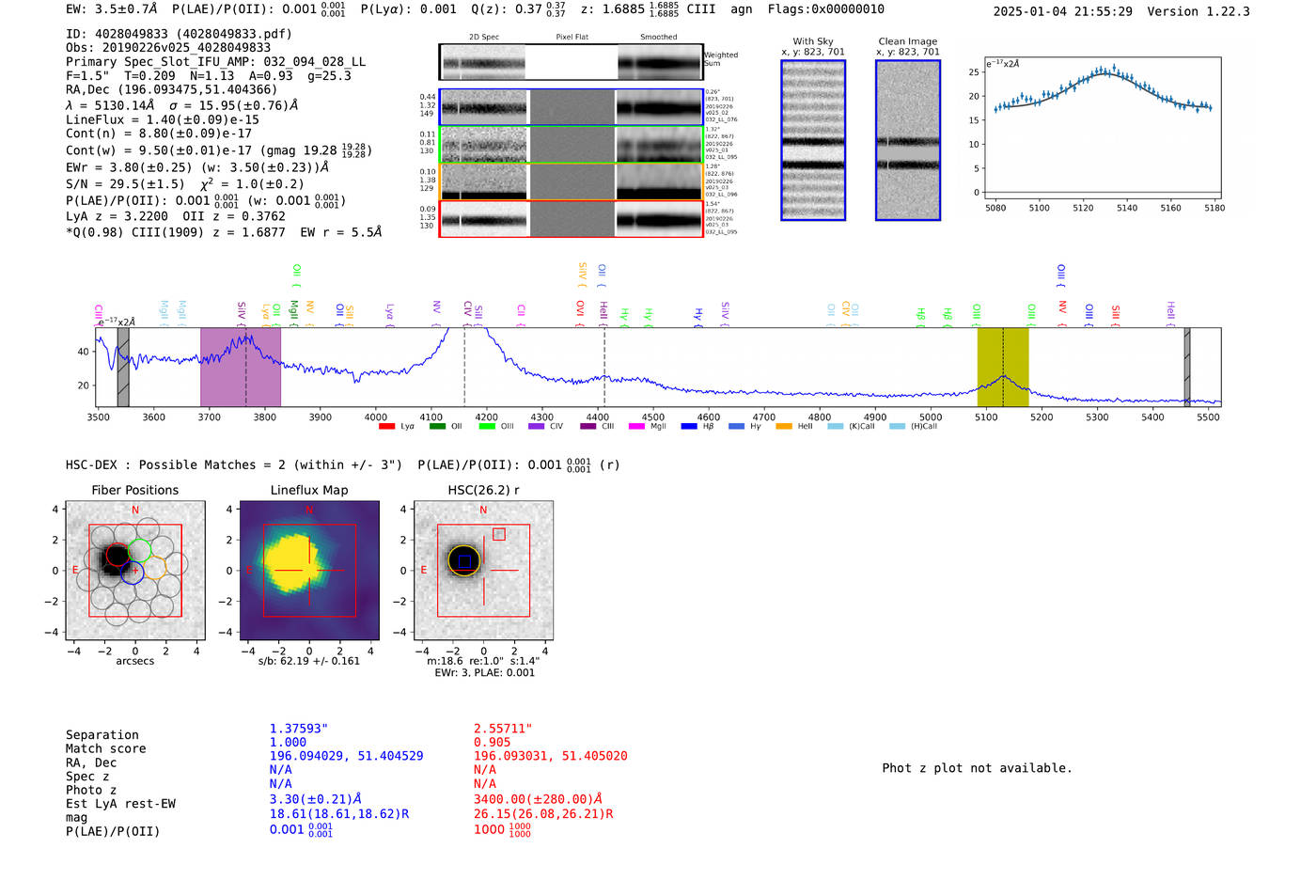The height and width of the screenshot is (896, 1316).
Task: Click the '2D Spec' column header
Action: pos(484,37)
